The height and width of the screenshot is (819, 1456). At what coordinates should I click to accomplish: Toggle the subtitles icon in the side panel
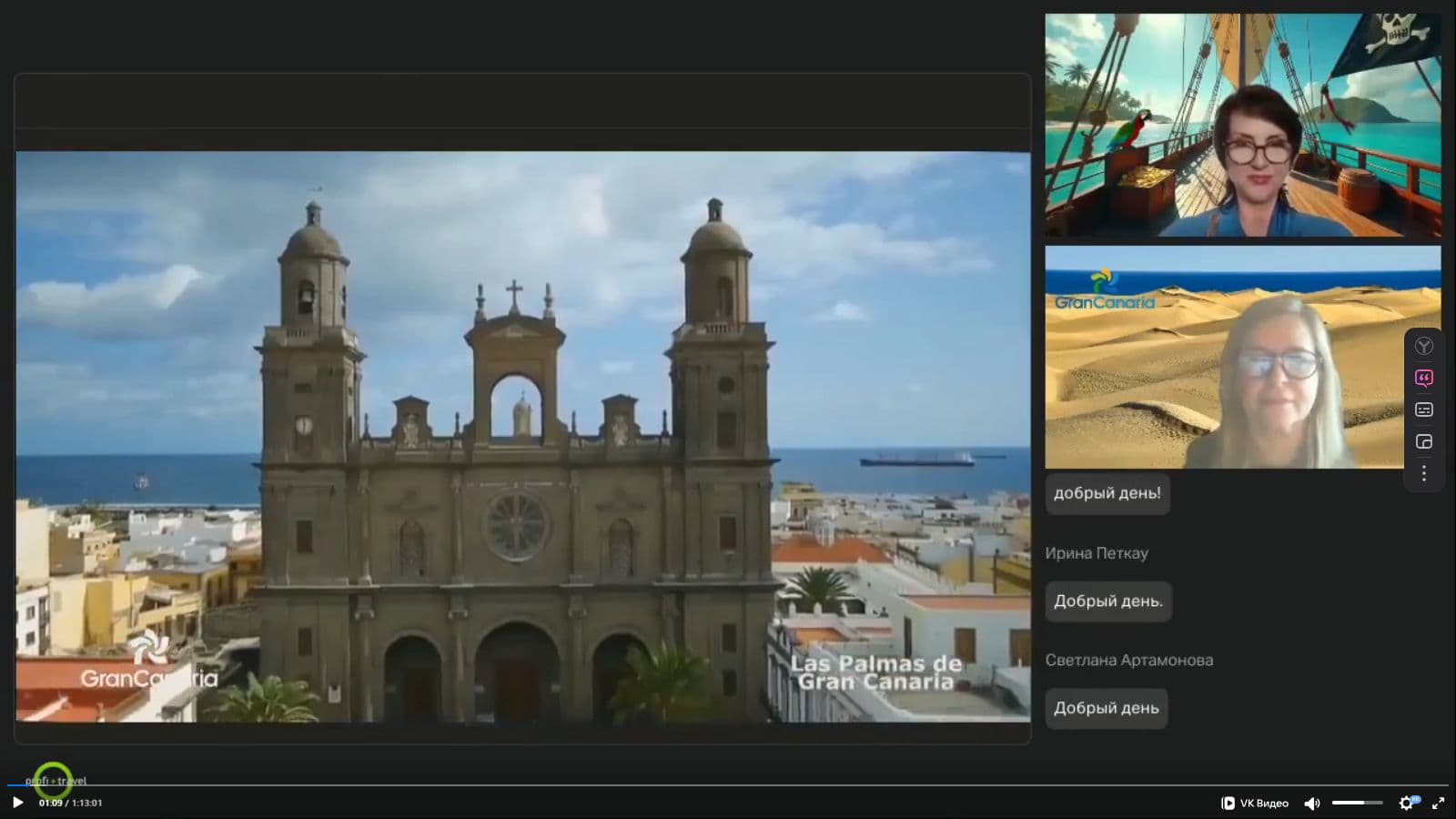tap(1424, 409)
